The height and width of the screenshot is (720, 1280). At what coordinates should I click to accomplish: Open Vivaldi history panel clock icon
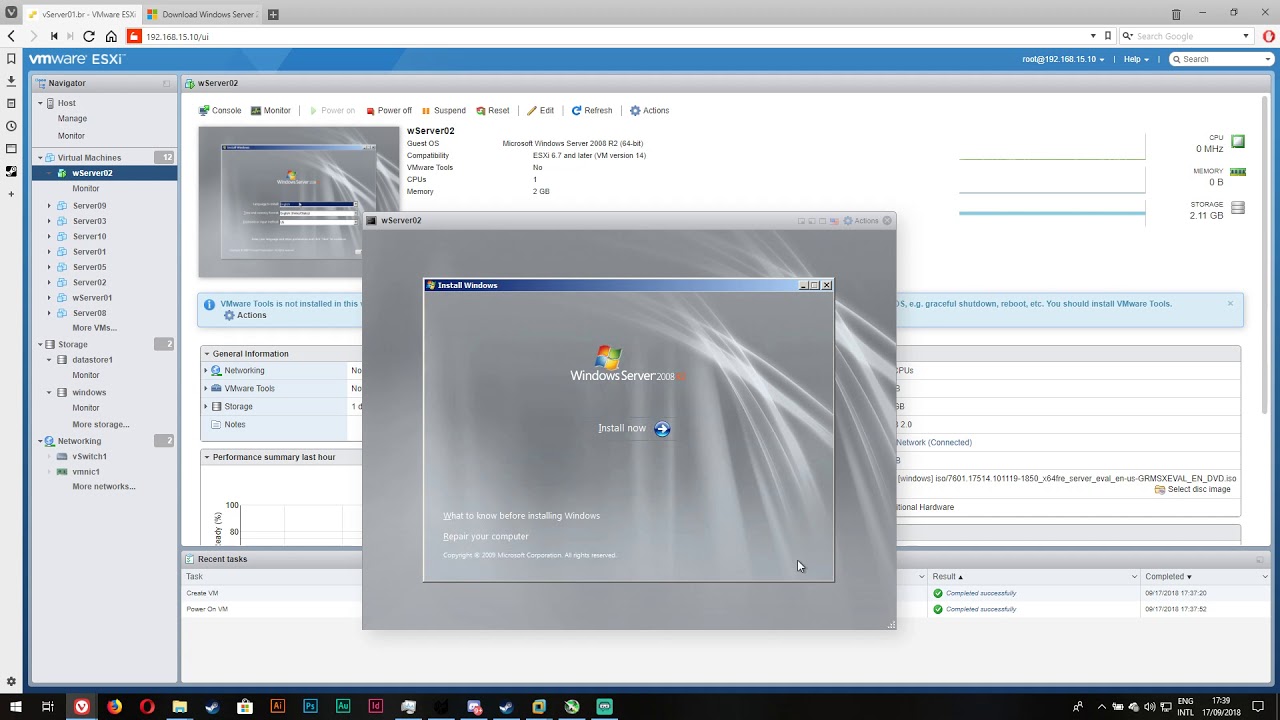(11, 126)
